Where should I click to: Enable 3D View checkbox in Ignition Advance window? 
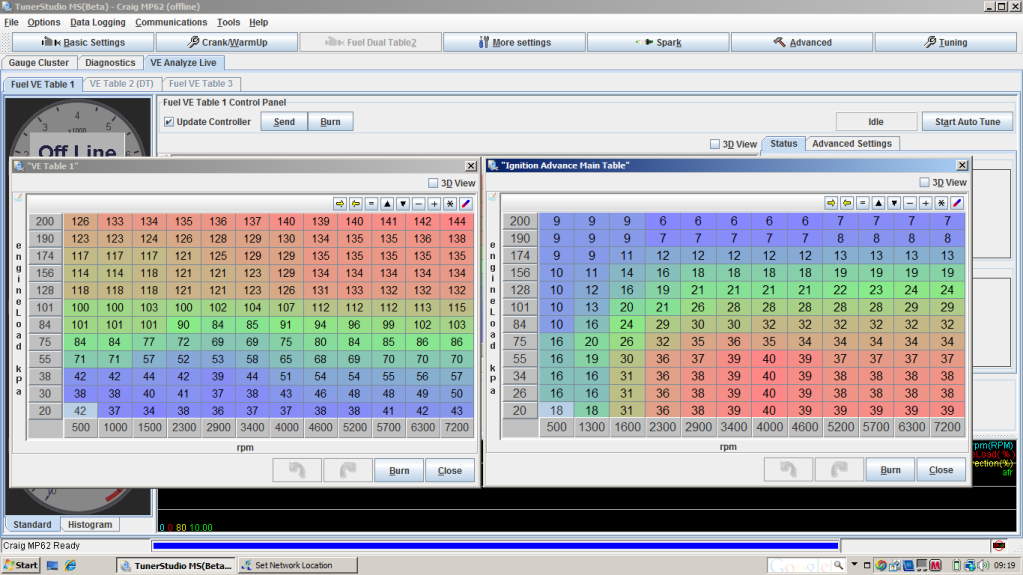pyautogui.click(x=924, y=183)
